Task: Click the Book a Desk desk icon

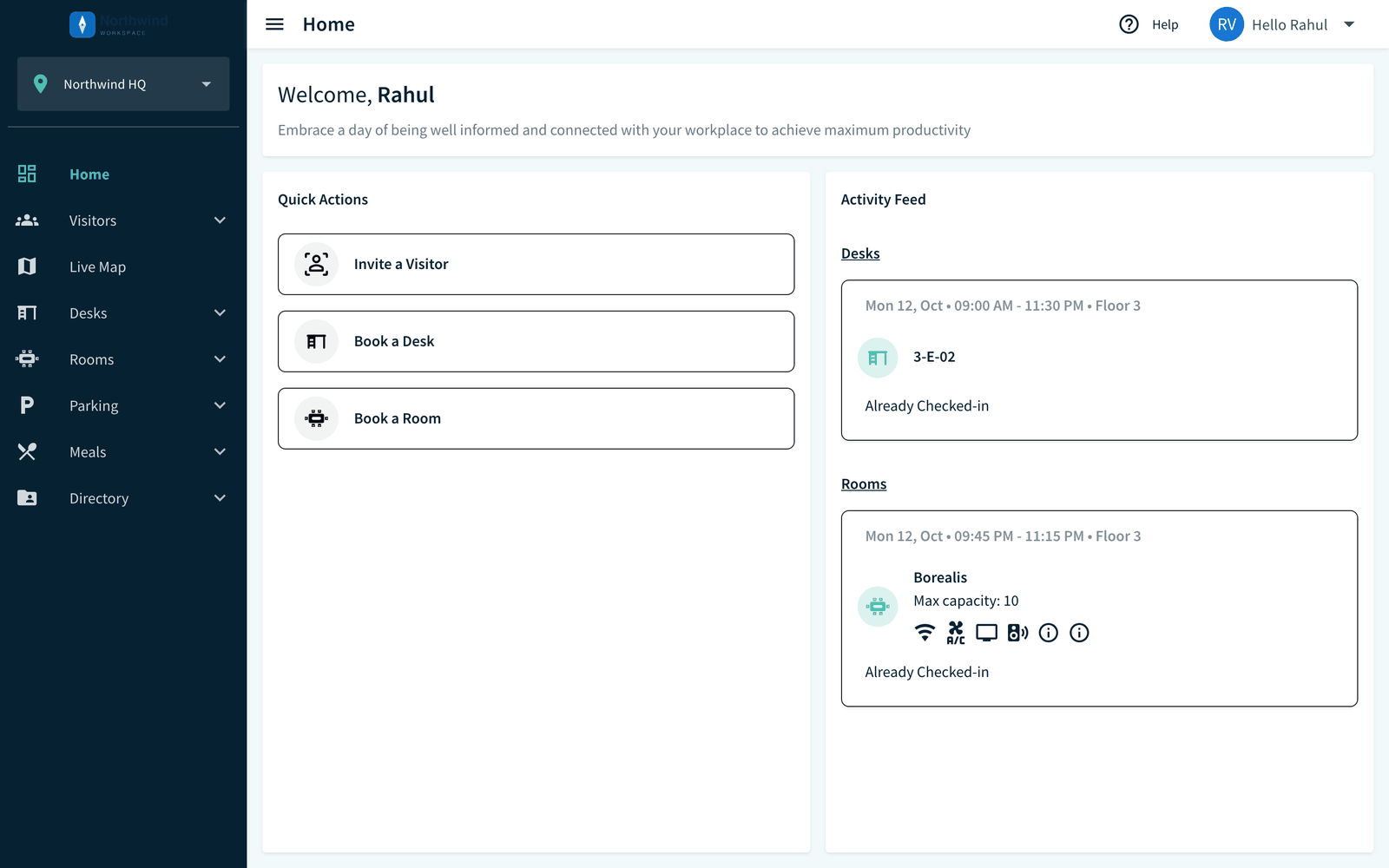Action: (316, 341)
